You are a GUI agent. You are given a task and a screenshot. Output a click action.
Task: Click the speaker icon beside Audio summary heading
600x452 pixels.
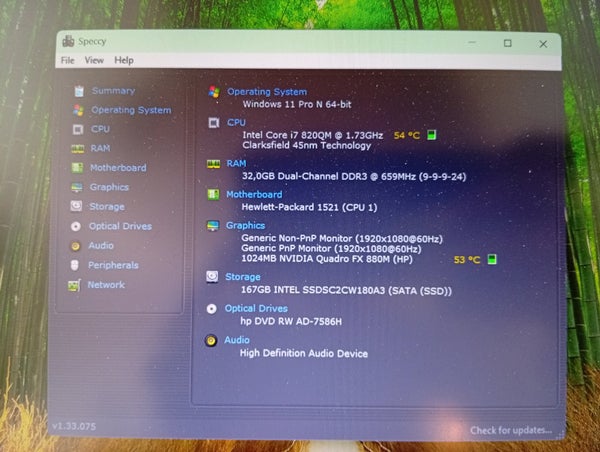click(211, 340)
